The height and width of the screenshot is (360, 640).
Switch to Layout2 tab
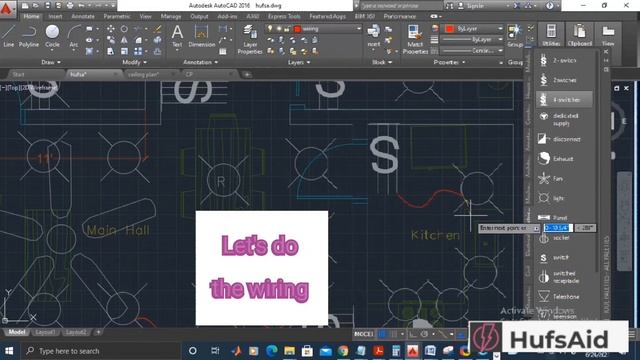[x=76, y=332]
